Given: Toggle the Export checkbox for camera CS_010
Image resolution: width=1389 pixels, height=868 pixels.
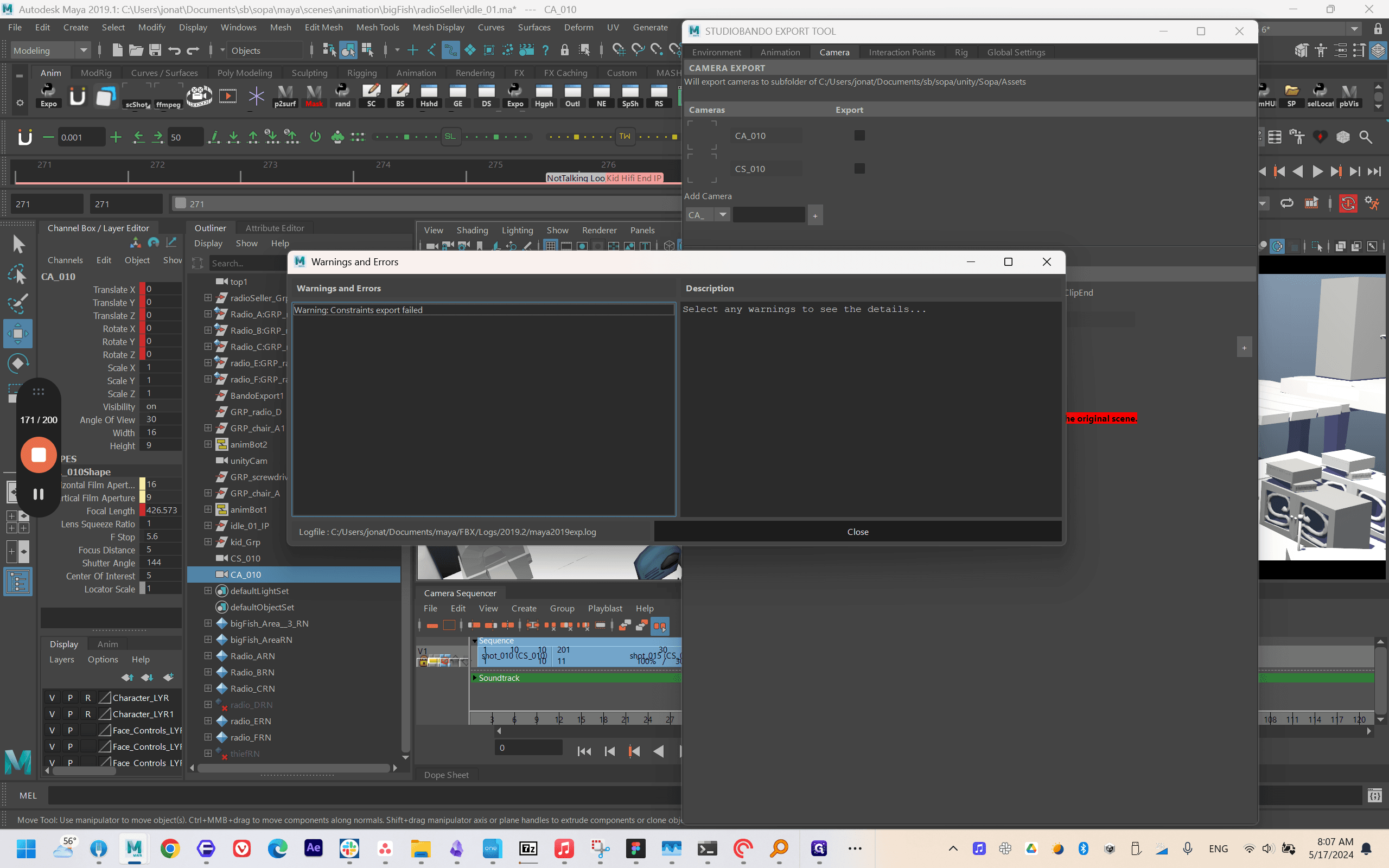Looking at the screenshot, I should coord(859,168).
